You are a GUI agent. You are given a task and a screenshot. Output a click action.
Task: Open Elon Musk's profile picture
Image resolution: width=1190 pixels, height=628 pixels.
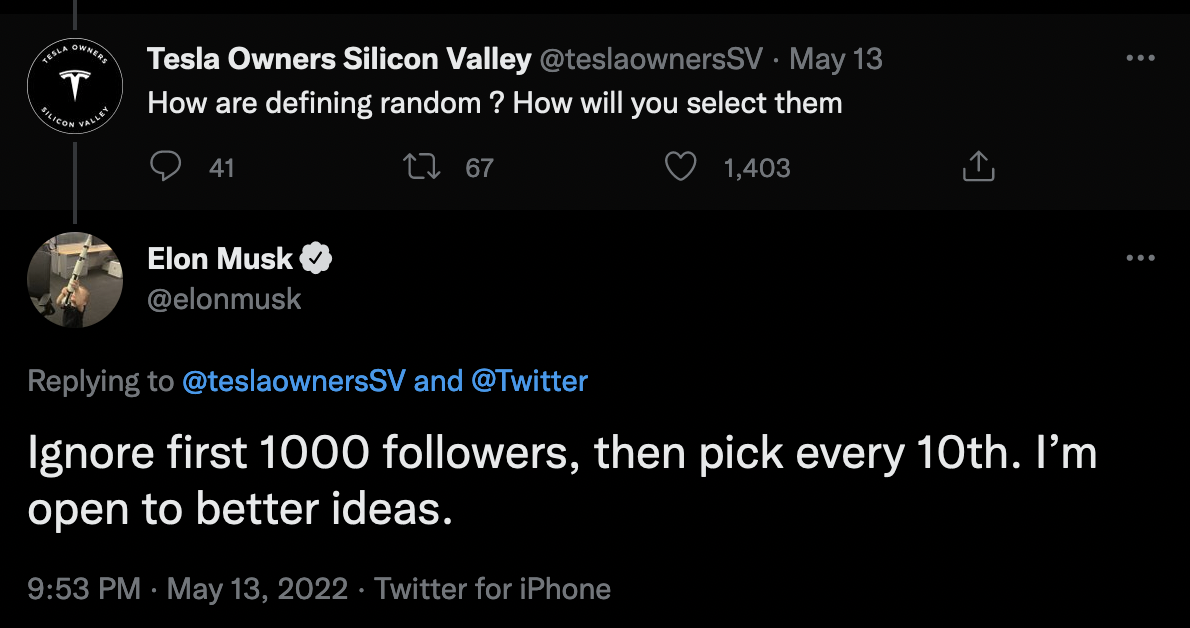click(74, 279)
